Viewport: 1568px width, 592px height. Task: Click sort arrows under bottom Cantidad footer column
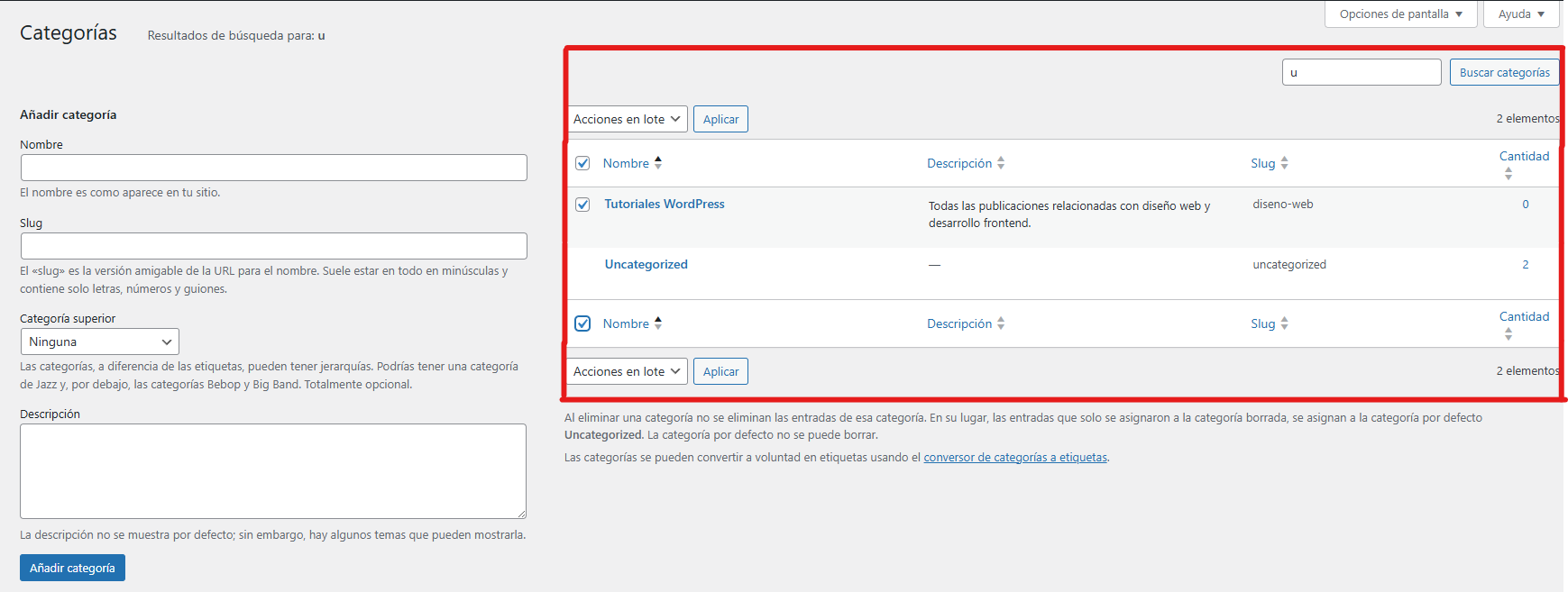click(1508, 334)
